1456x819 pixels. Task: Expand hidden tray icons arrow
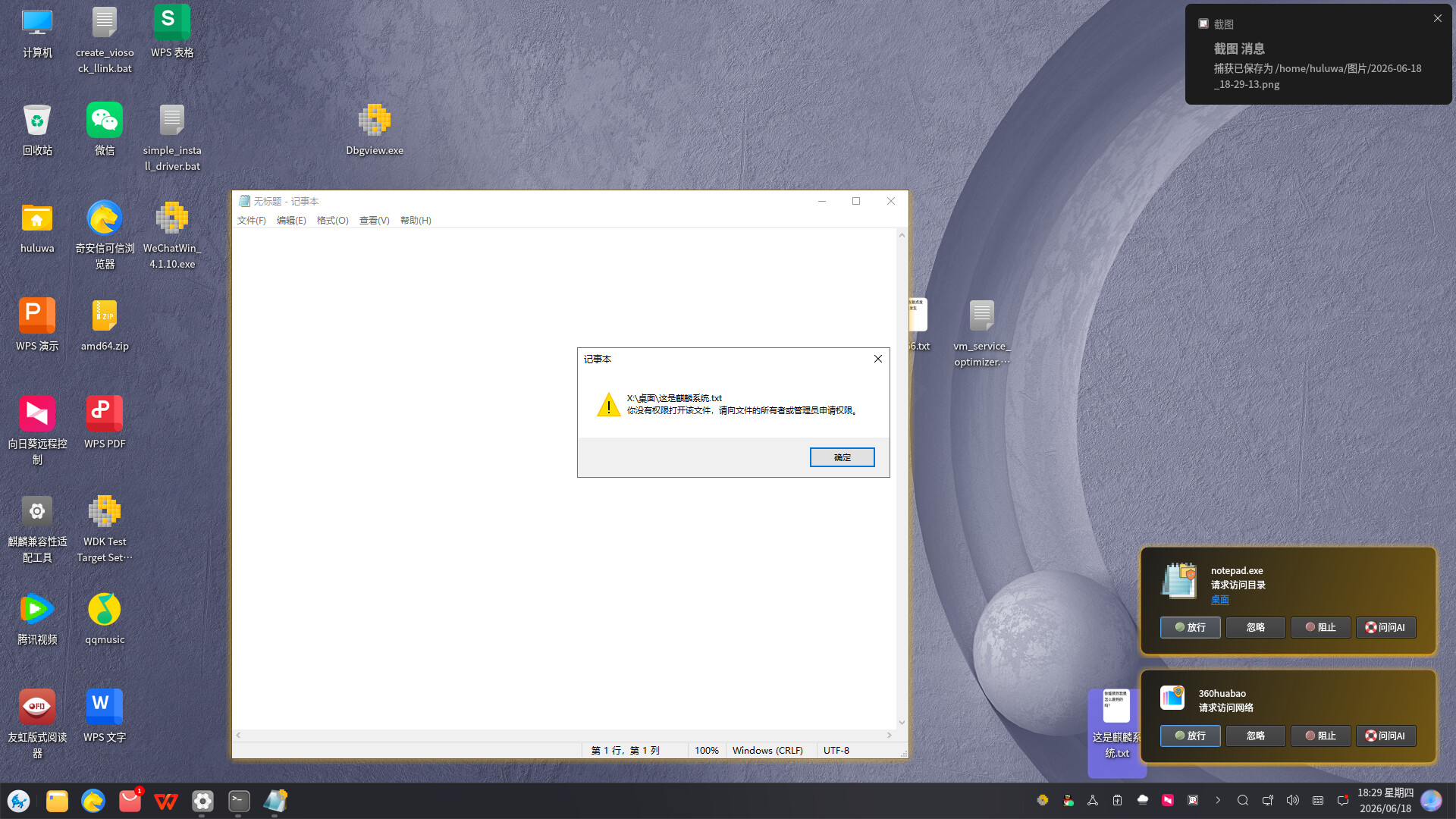pyautogui.click(x=1218, y=800)
